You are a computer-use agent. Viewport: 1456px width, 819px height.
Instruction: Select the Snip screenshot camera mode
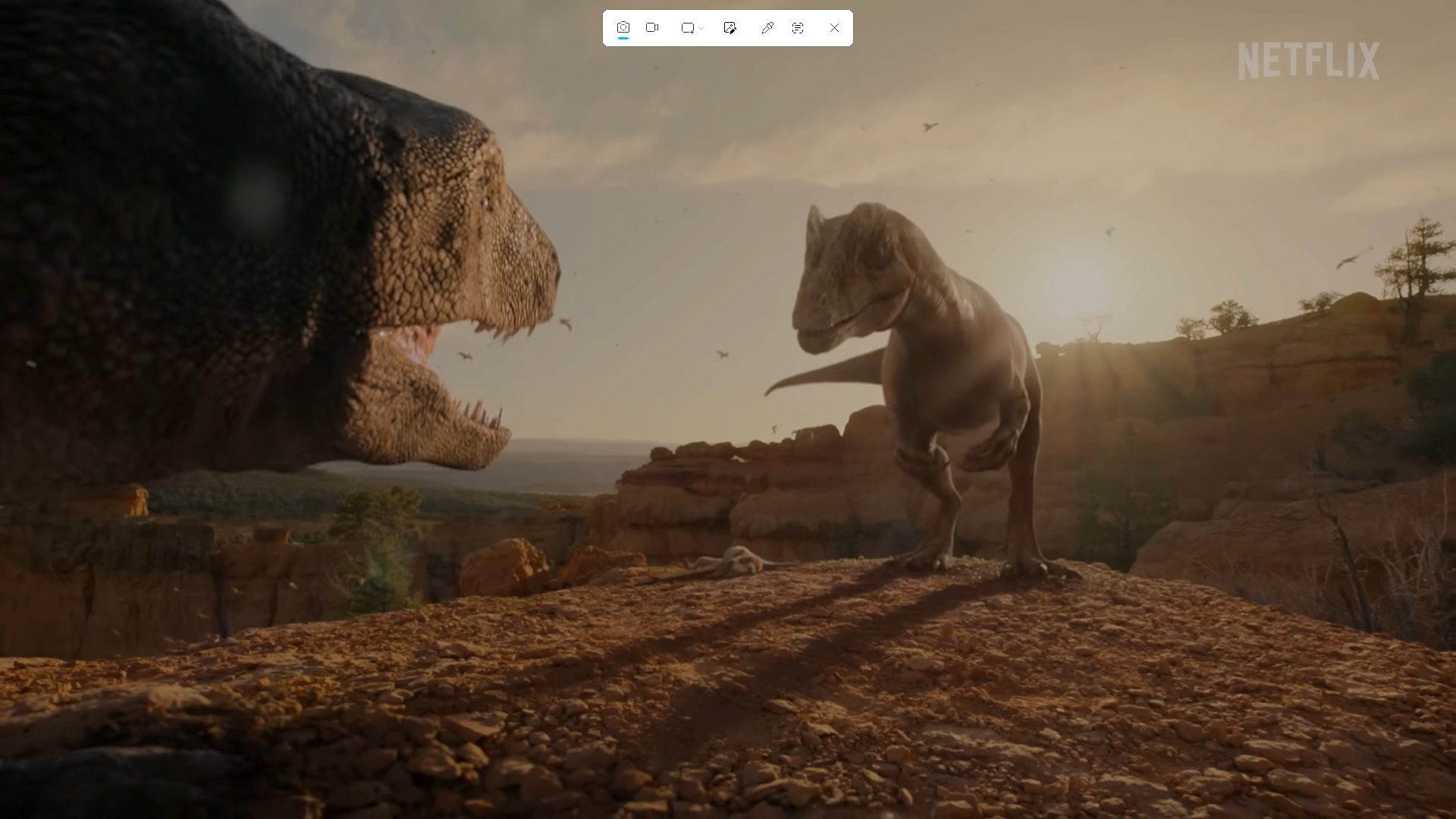tap(623, 27)
